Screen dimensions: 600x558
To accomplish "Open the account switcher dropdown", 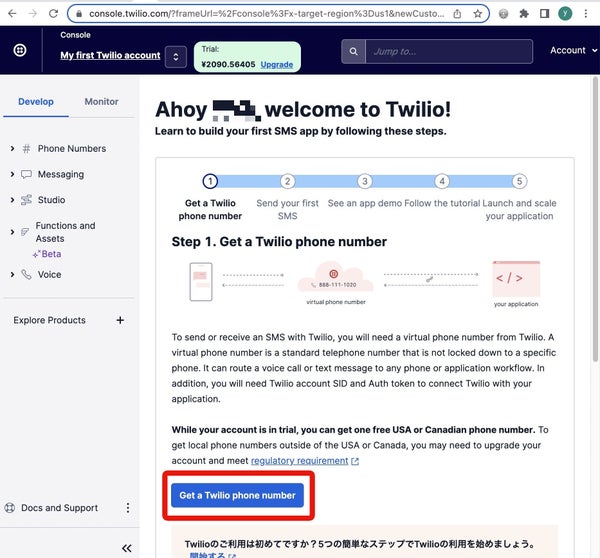I will (x=176, y=57).
